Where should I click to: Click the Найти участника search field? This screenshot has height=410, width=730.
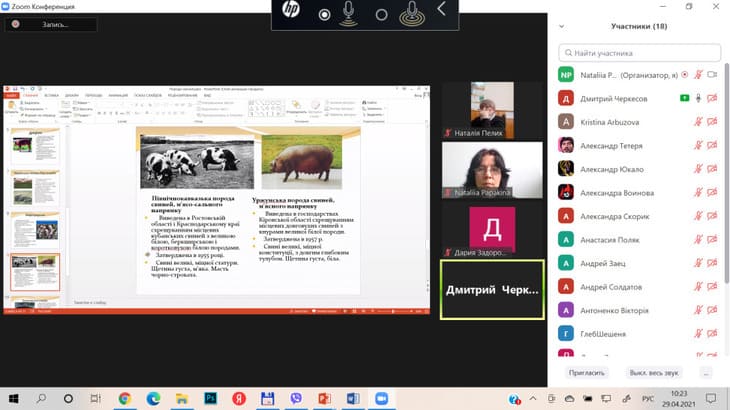tap(640, 51)
